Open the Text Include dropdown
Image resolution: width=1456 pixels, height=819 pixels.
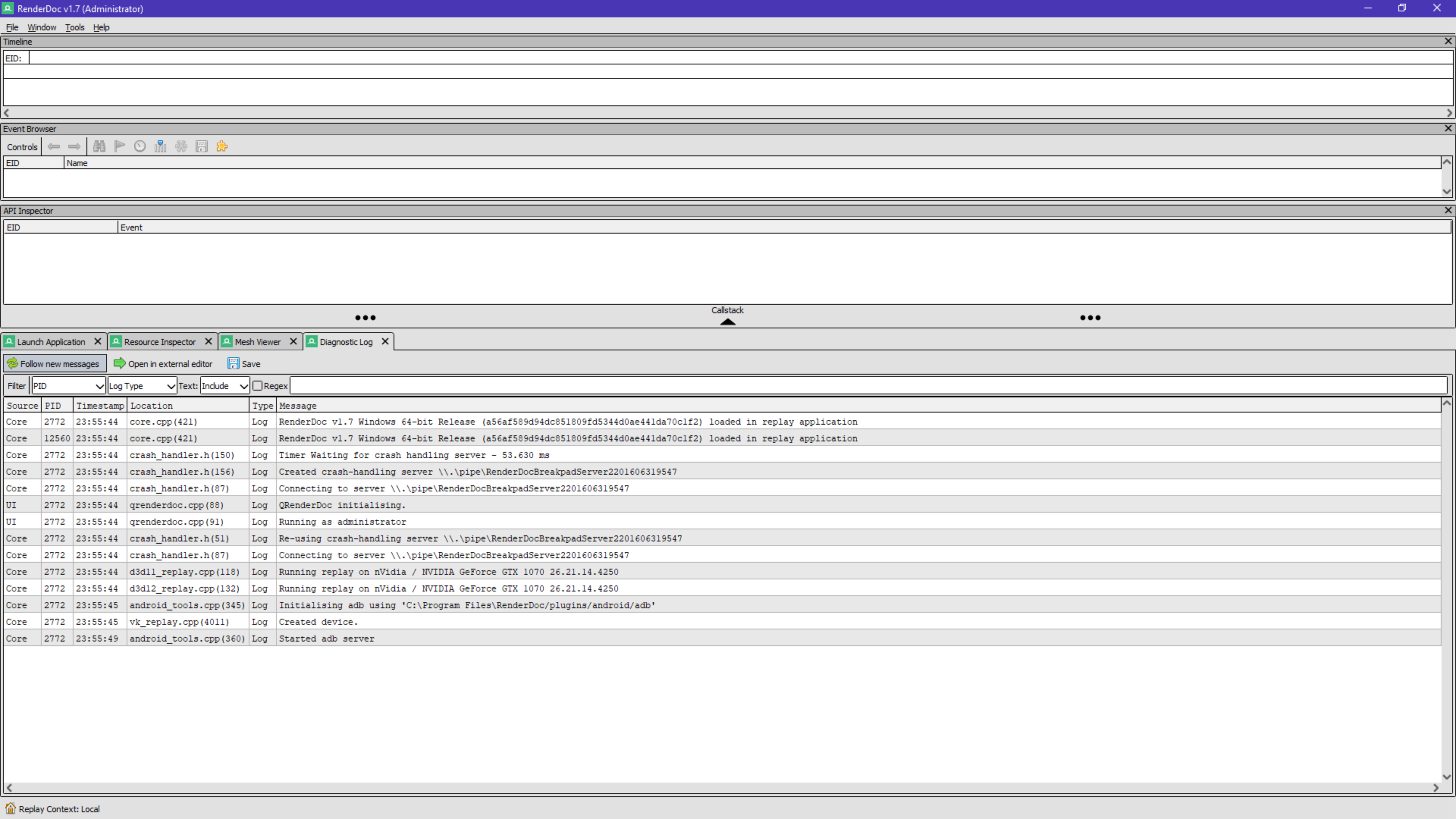[224, 386]
